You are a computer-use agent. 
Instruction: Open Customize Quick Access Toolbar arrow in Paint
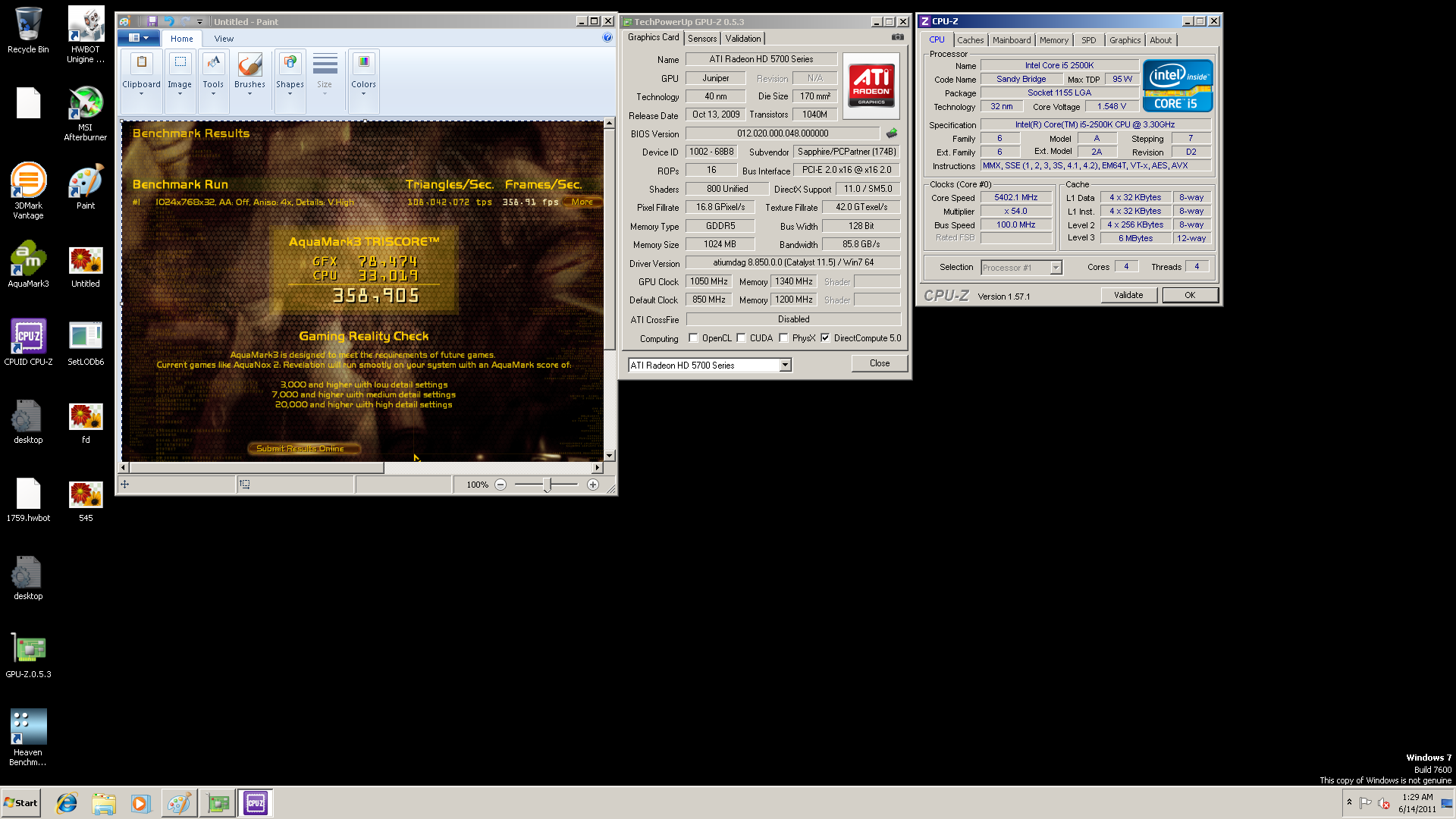(200, 22)
